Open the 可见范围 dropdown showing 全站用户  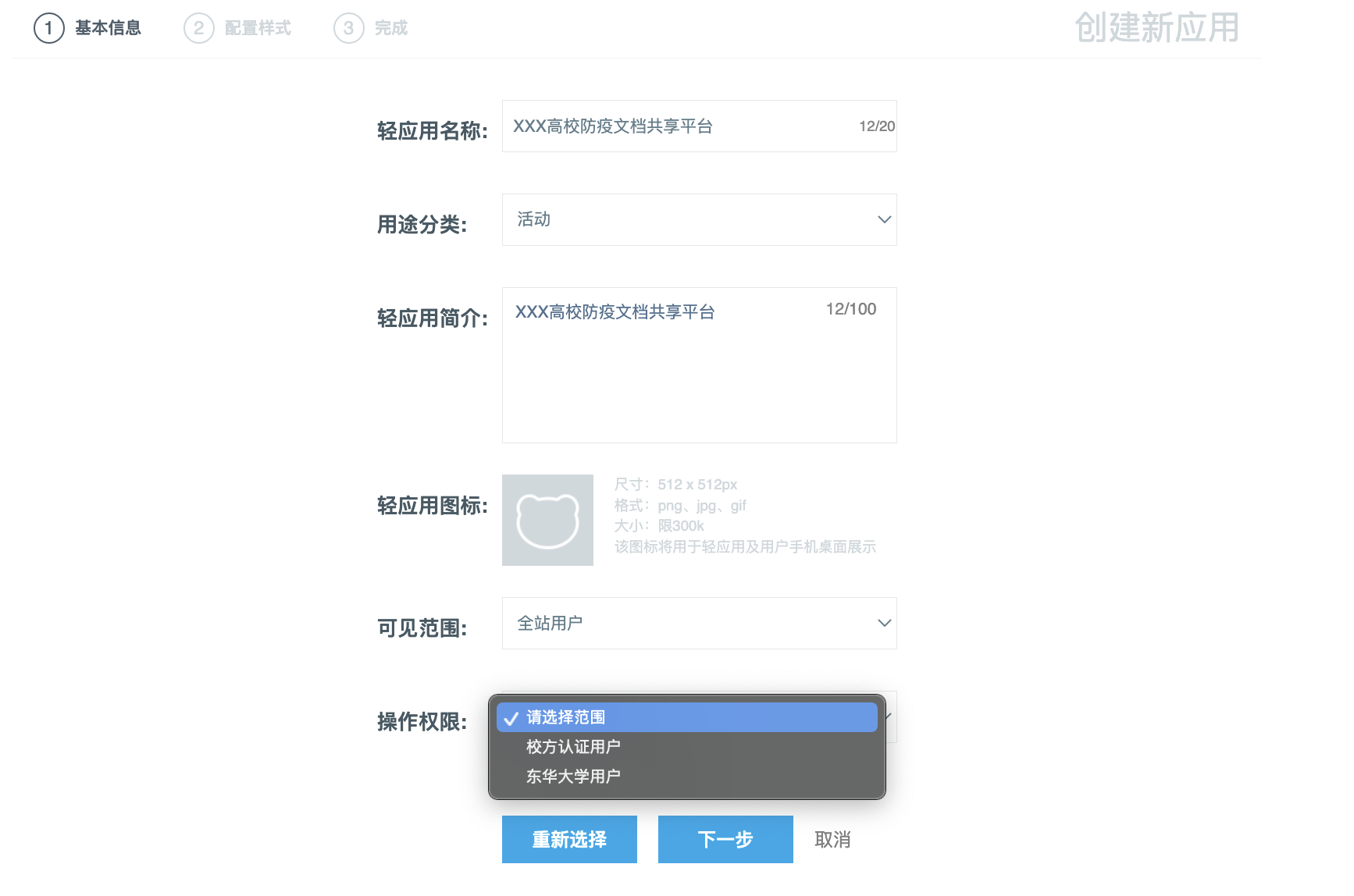pos(699,623)
